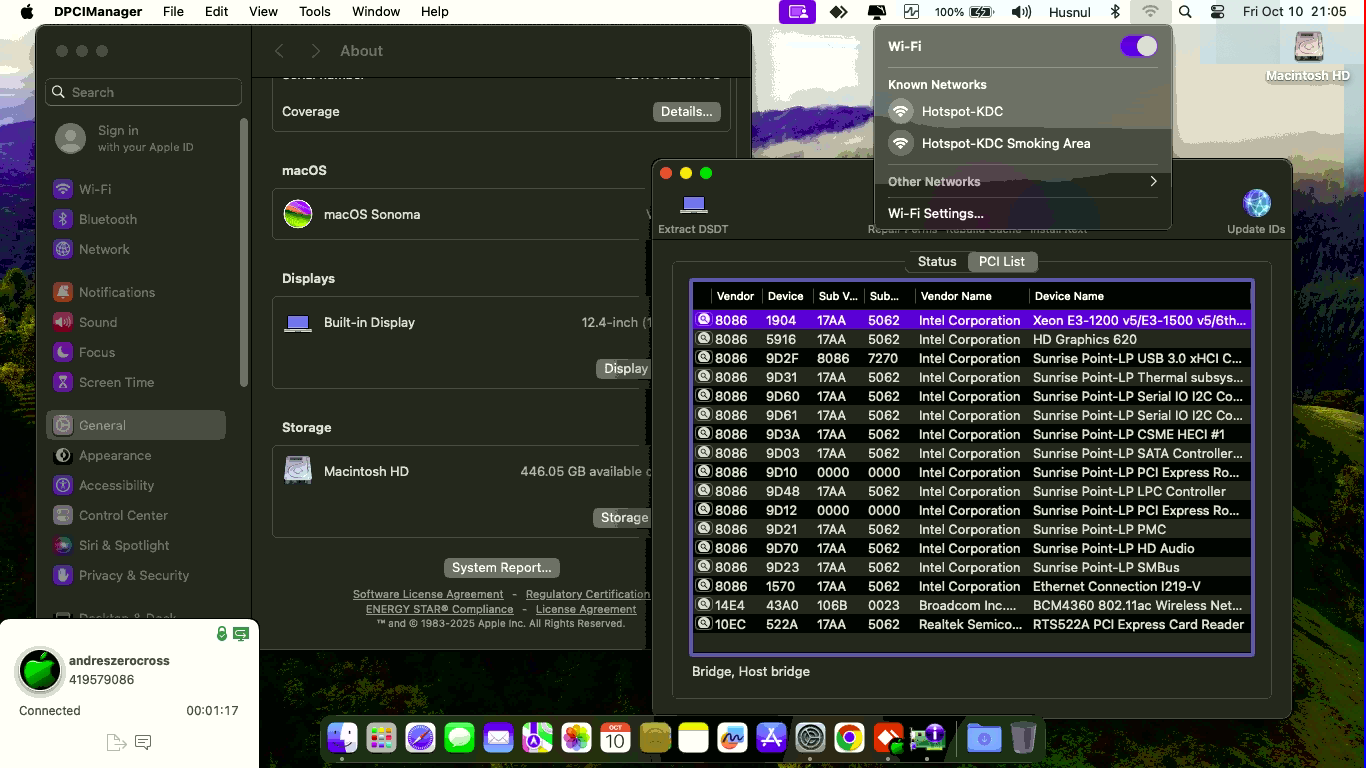Open the File menu
The width and height of the screenshot is (1366, 768).
pyautogui.click(x=173, y=12)
